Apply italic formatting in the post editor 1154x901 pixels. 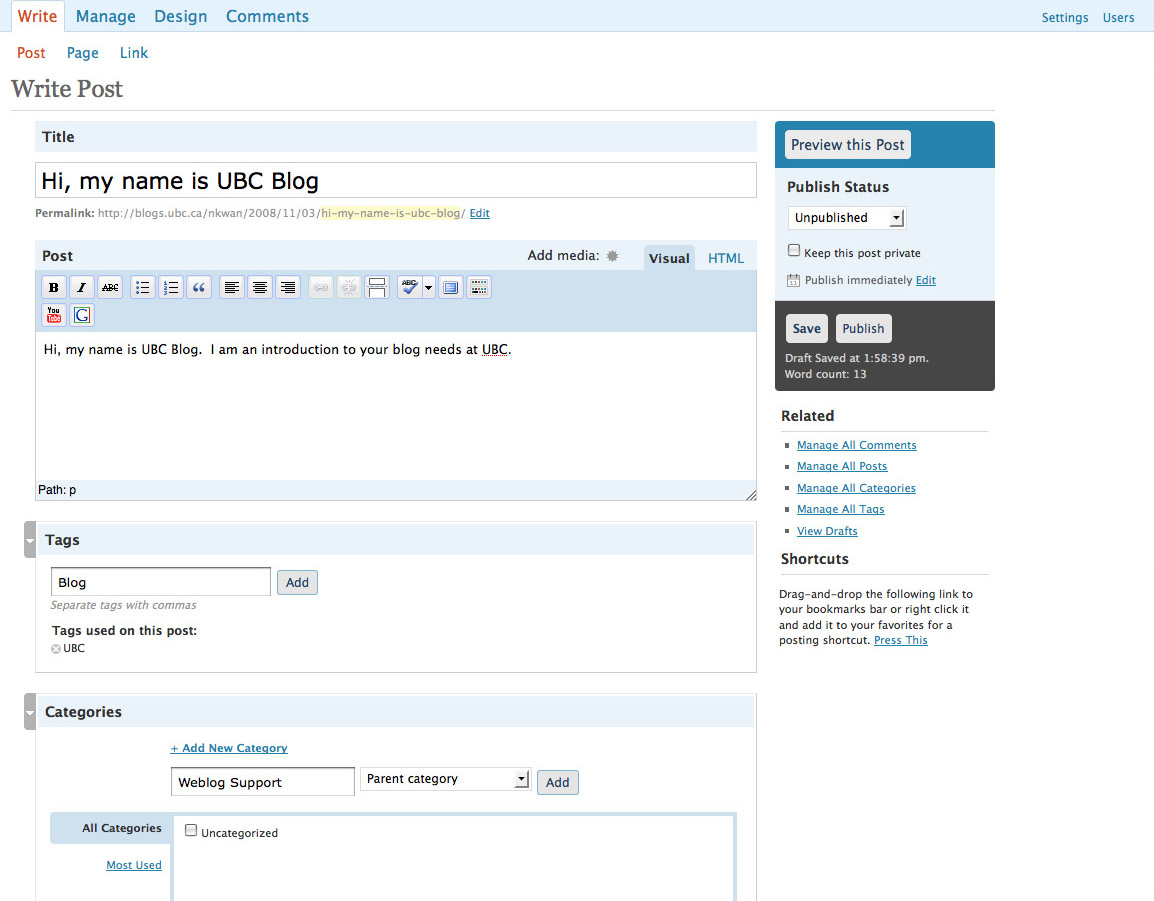(x=82, y=287)
